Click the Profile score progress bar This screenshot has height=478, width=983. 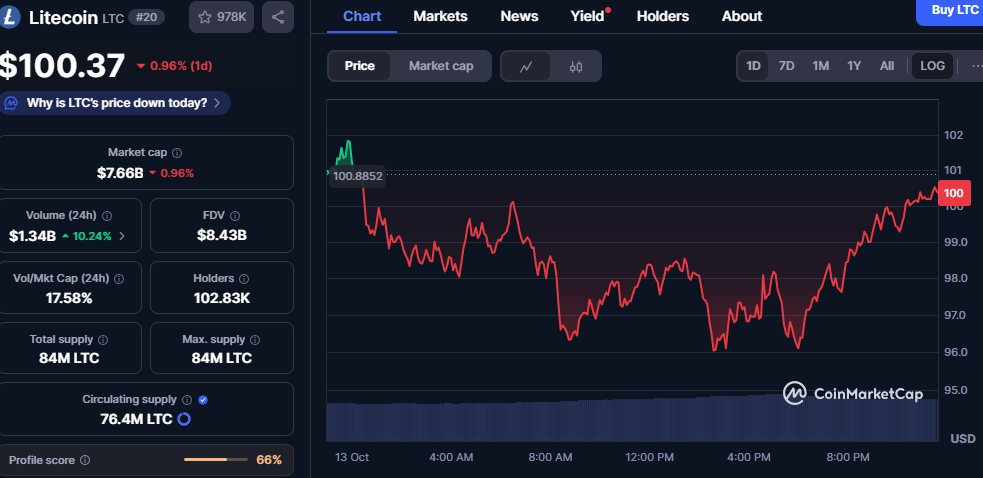point(216,460)
